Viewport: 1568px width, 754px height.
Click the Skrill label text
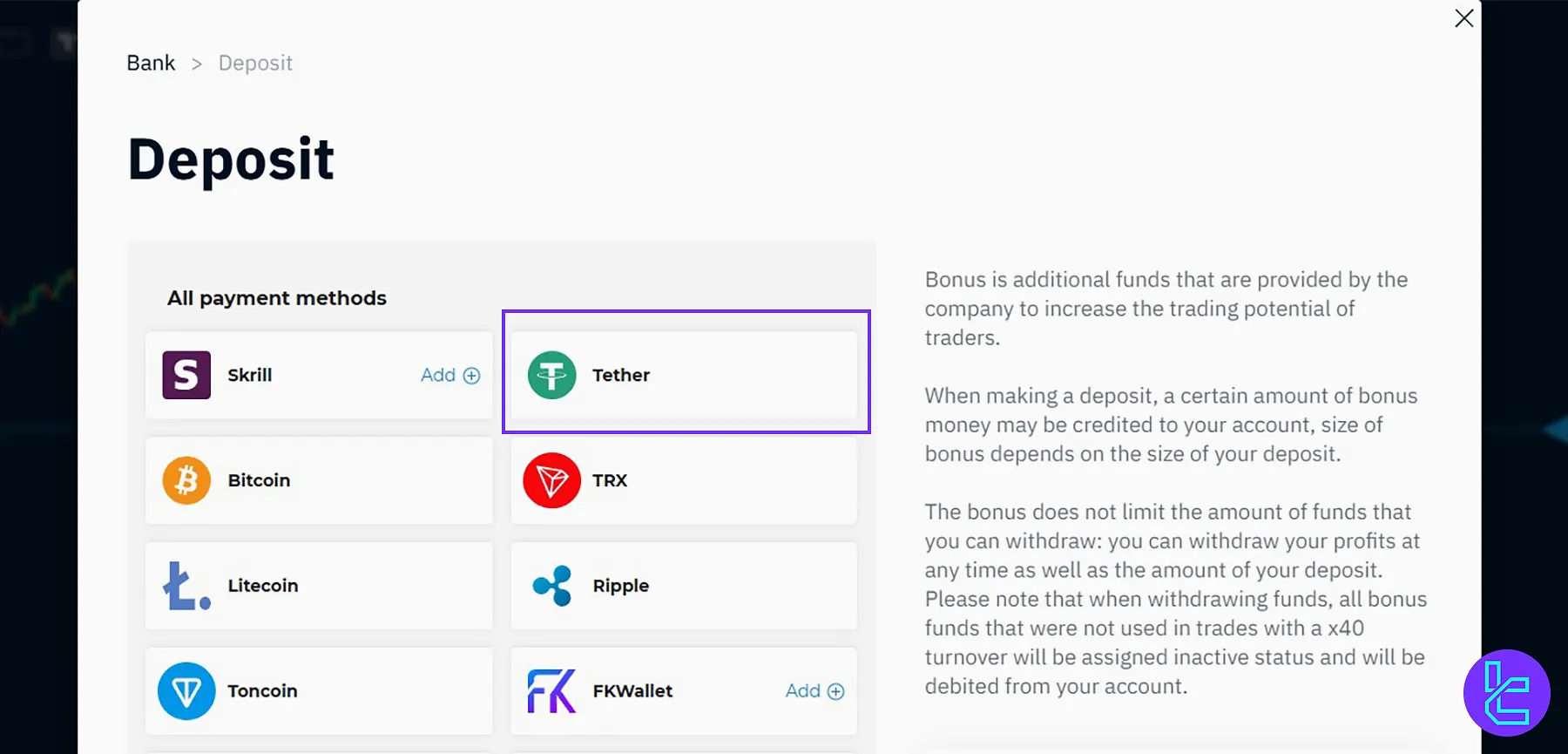250,375
